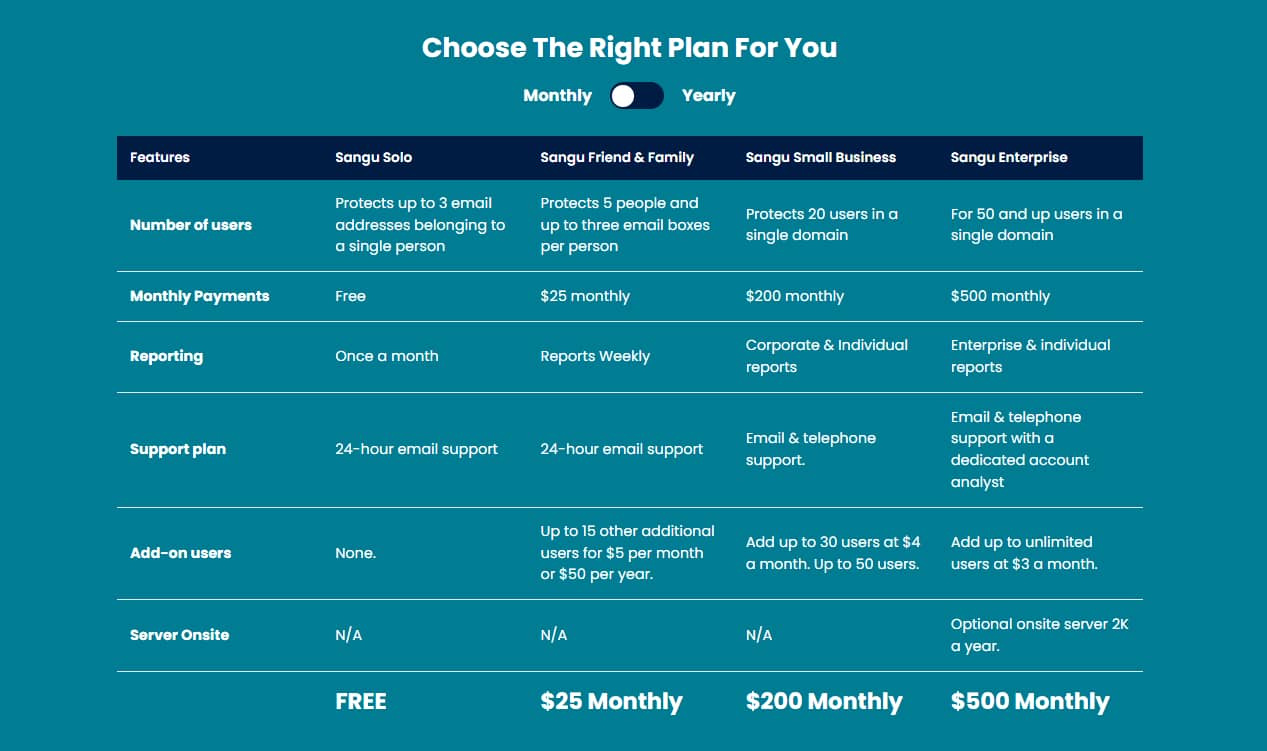This screenshot has width=1267, height=751.
Task: Click the Sangu Small Business header
Action: pyautogui.click(x=821, y=157)
